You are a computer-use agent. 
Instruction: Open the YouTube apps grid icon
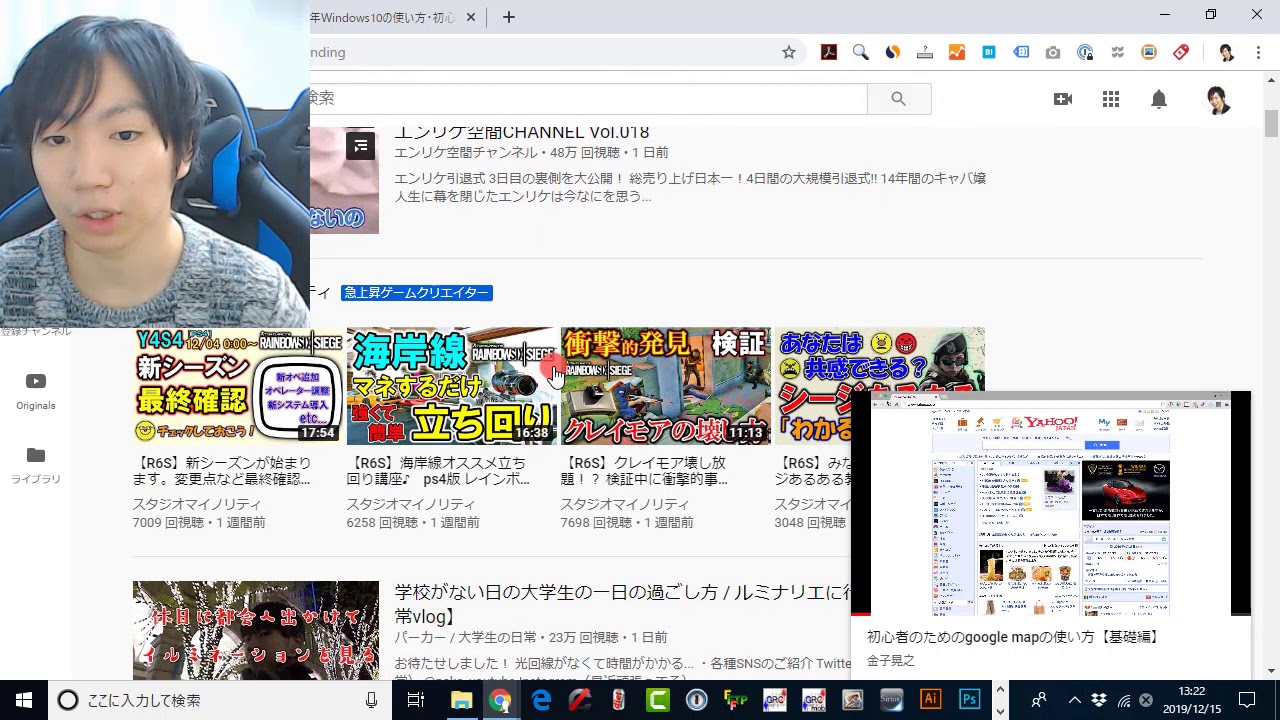click(x=1111, y=99)
